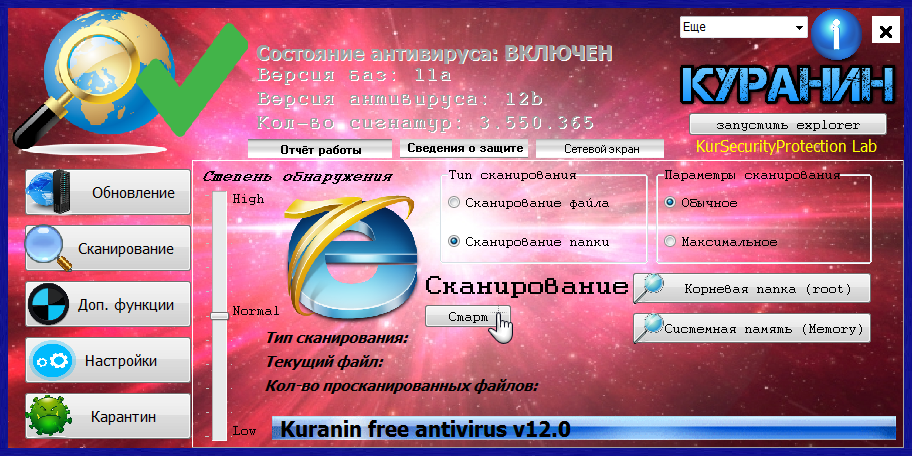Click Текущий файл: label
The width and height of the screenshot is (912, 456).
(x=325, y=362)
